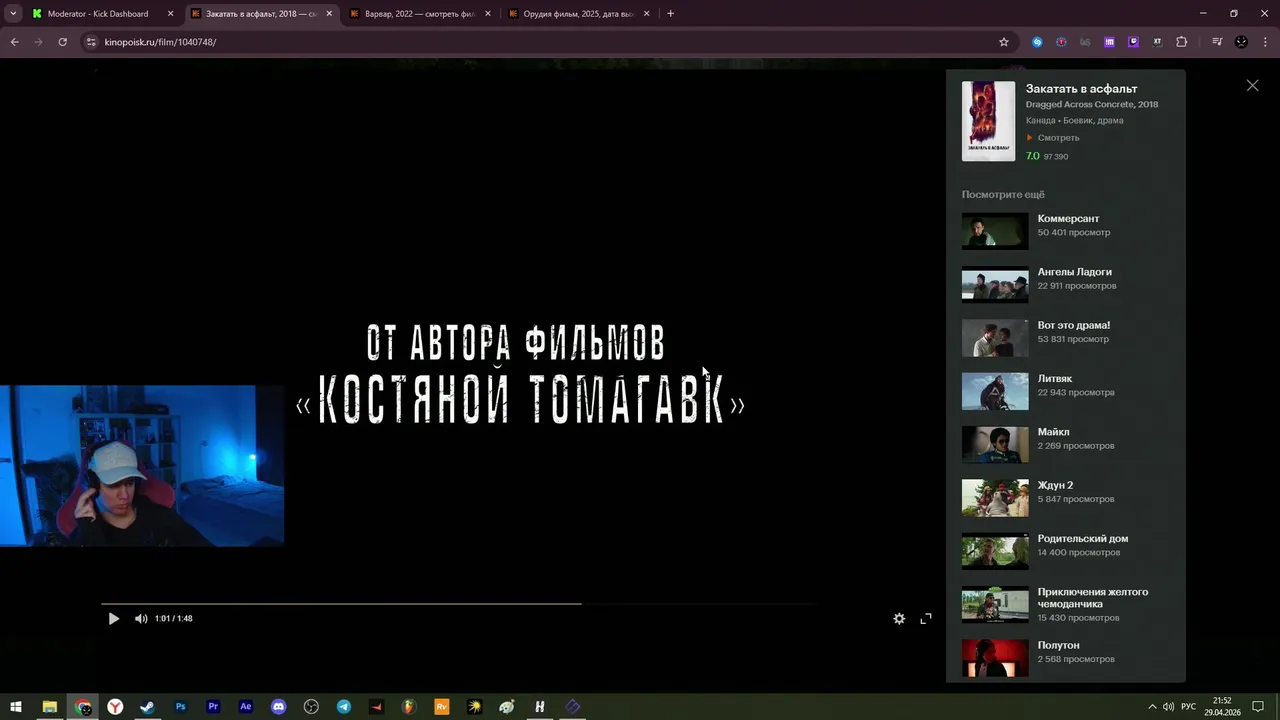Open the taskbar clock and calendar

pyautogui.click(x=1222, y=706)
